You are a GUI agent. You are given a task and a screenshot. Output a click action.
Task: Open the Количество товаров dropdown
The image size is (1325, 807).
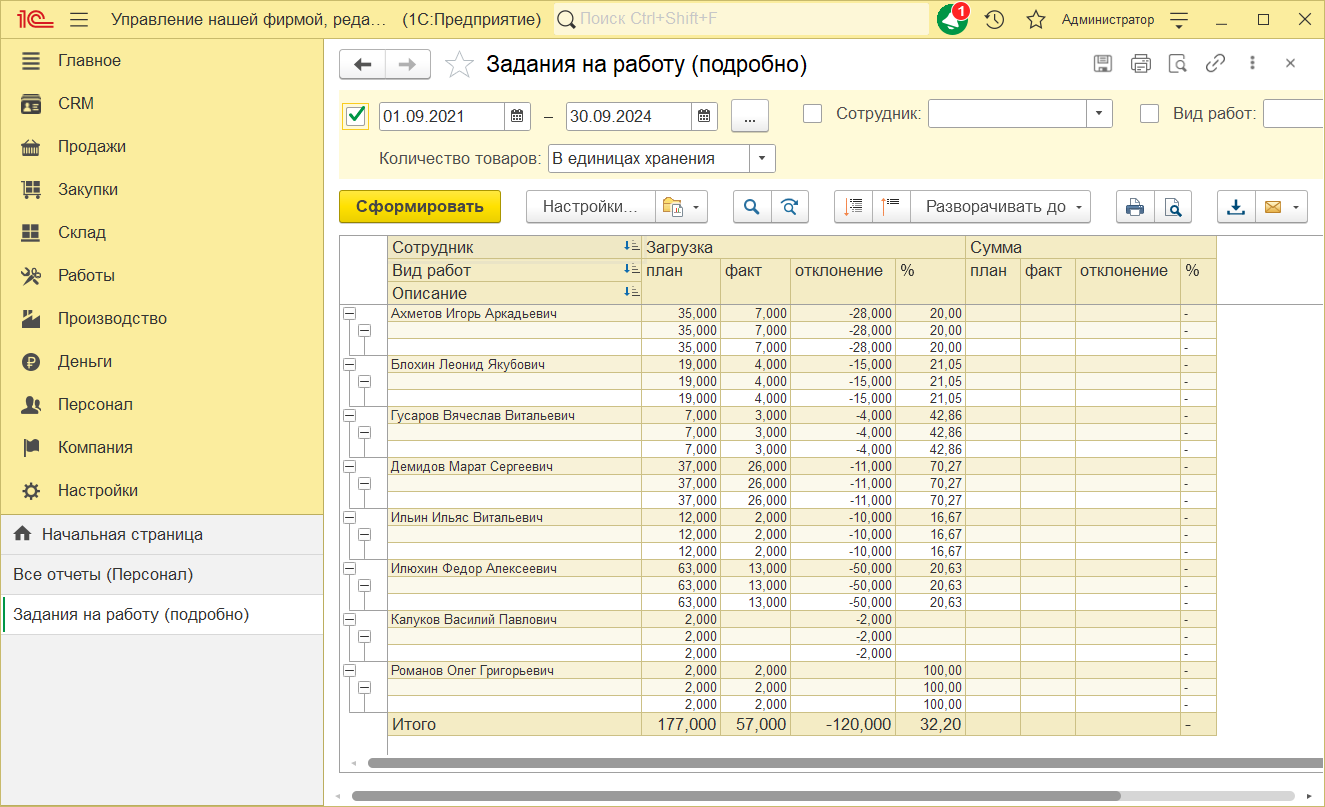point(762,159)
